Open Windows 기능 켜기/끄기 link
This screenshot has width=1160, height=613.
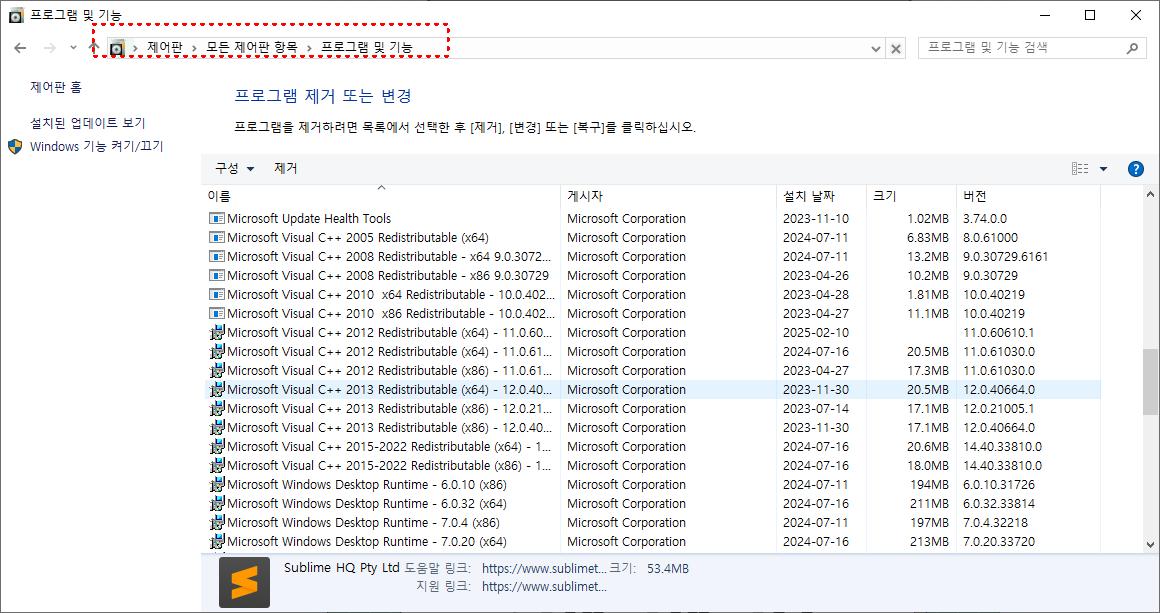click(x=96, y=146)
